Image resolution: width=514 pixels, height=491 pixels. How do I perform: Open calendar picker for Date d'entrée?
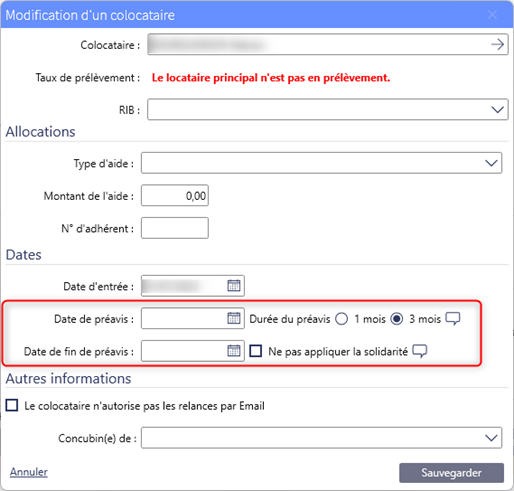234,285
